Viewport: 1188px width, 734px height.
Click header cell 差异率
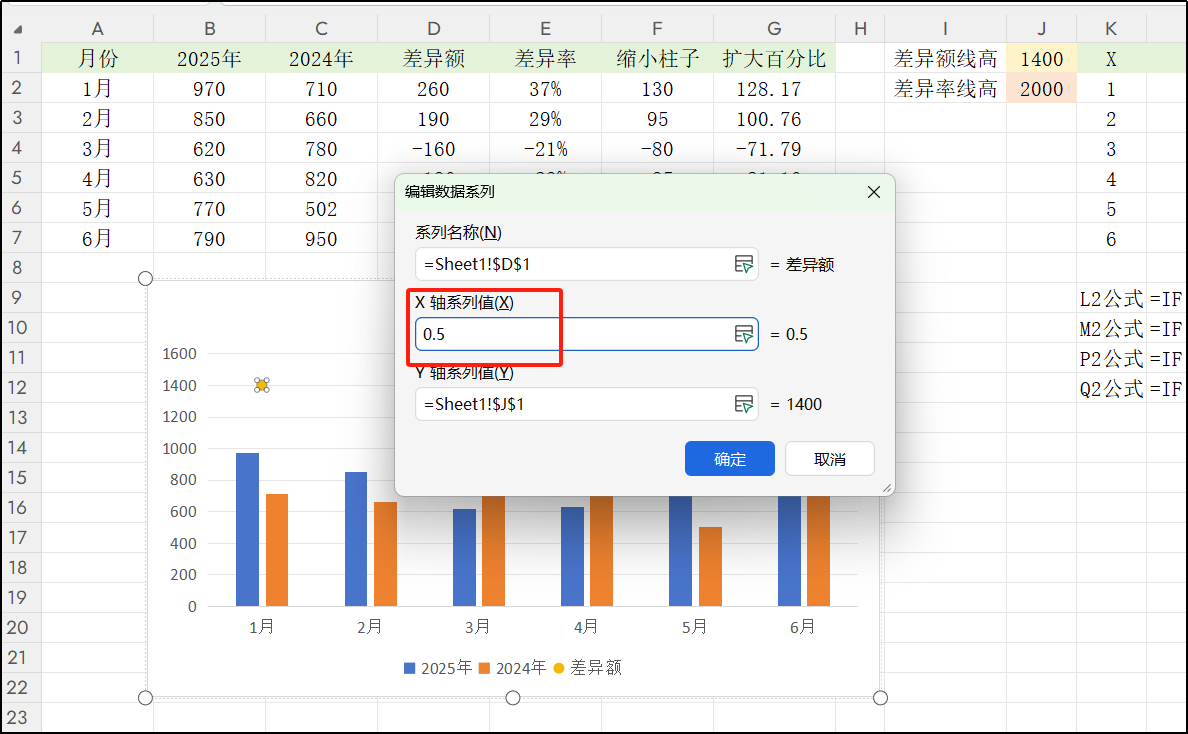[546, 58]
